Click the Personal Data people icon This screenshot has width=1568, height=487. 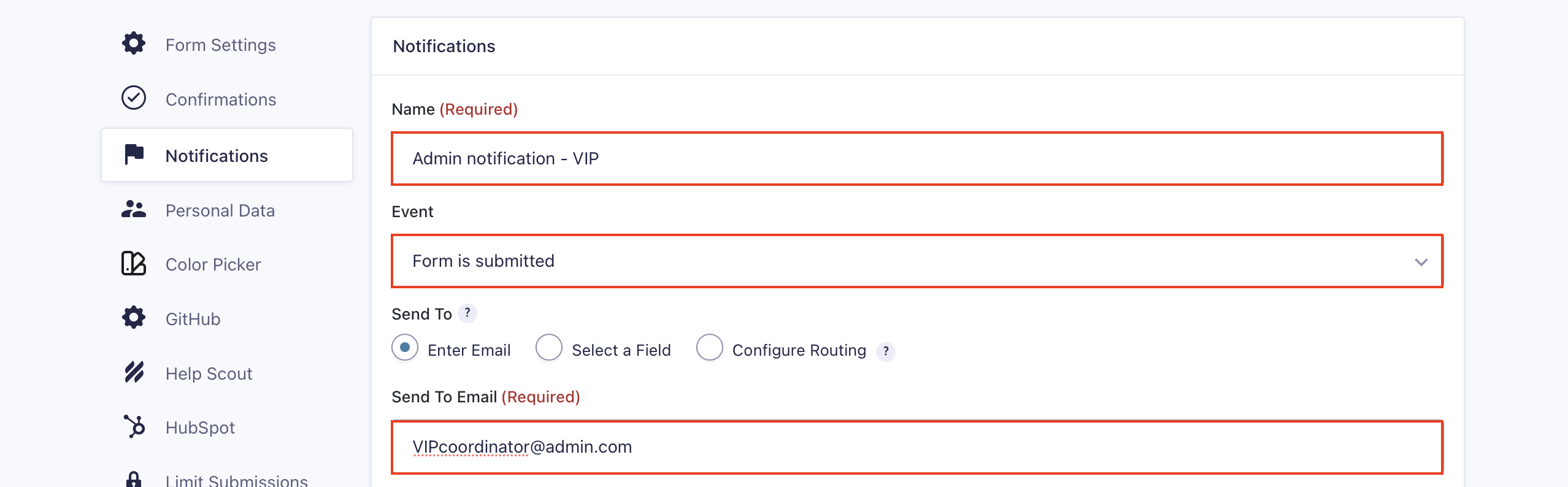click(x=134, y=210)
